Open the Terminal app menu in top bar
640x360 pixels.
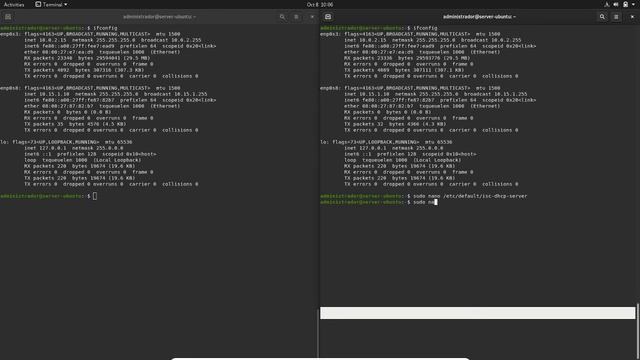tap(51, 4)
